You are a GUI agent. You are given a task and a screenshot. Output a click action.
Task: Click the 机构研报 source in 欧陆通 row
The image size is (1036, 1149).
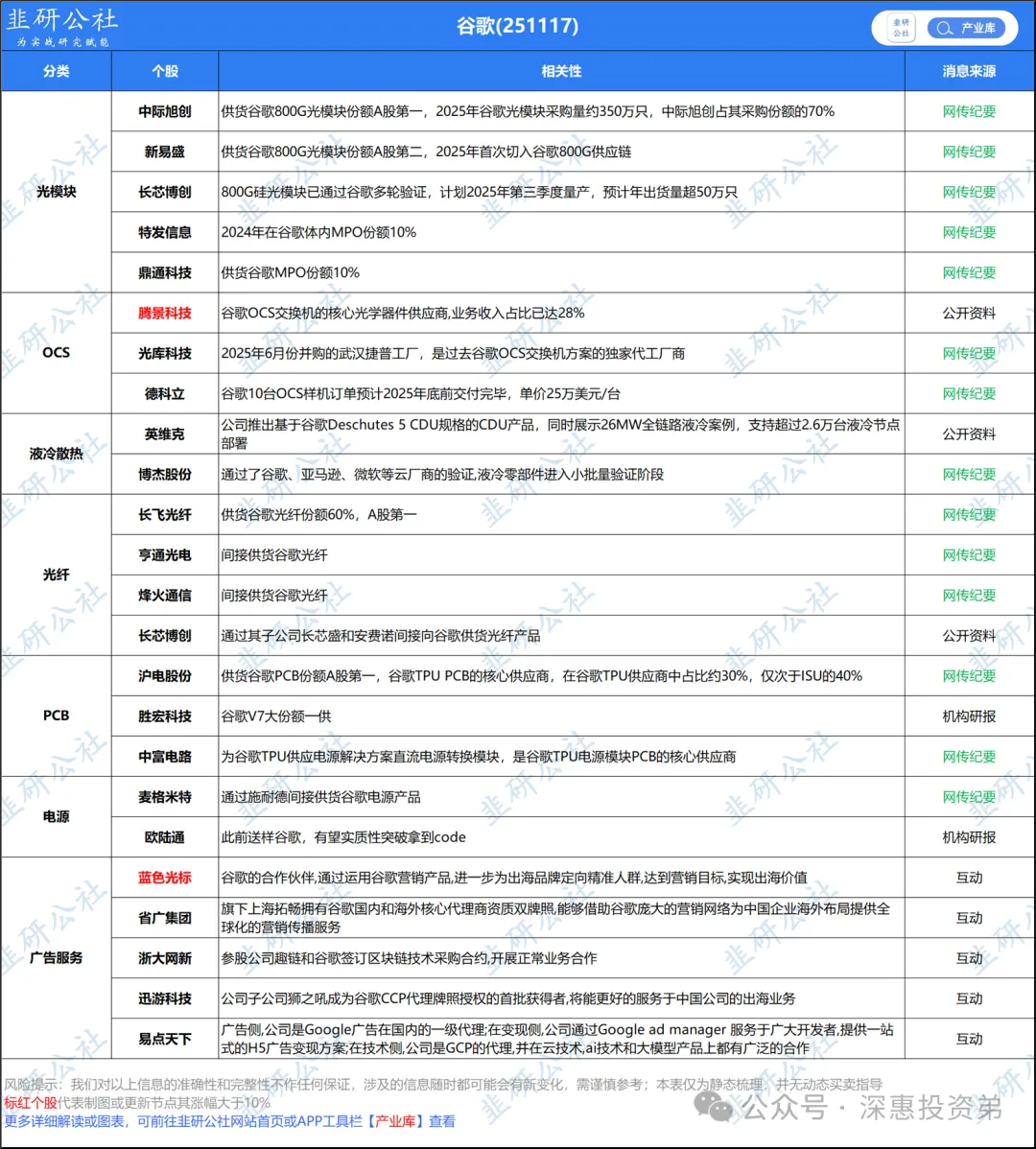coord(969,837)
